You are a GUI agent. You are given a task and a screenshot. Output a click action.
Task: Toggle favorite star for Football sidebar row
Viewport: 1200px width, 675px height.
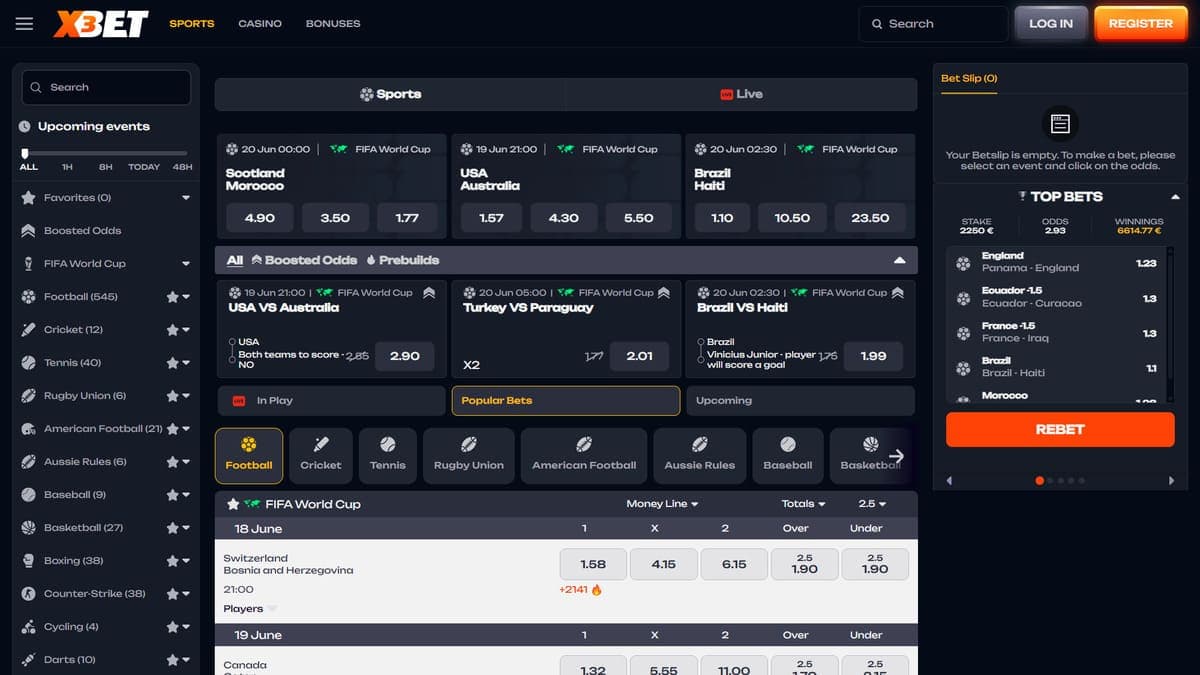coord(172,297)
